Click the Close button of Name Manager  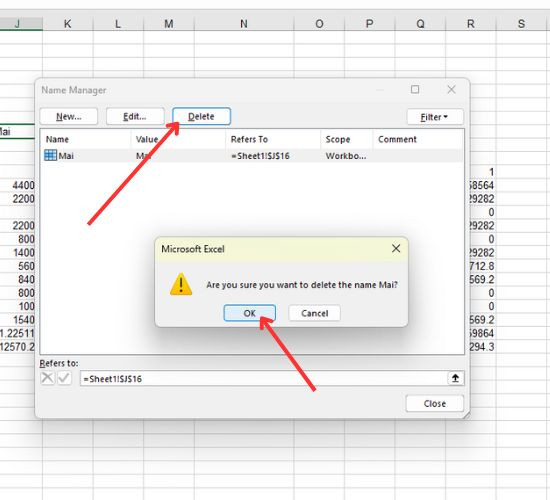click(435, 404)
